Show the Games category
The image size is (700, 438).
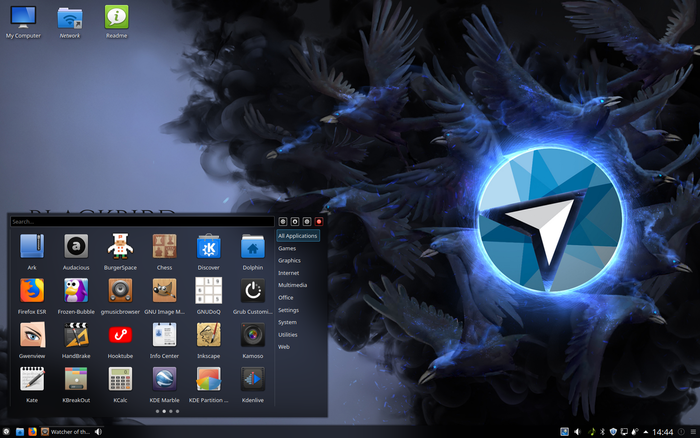(x=287, y=248)
